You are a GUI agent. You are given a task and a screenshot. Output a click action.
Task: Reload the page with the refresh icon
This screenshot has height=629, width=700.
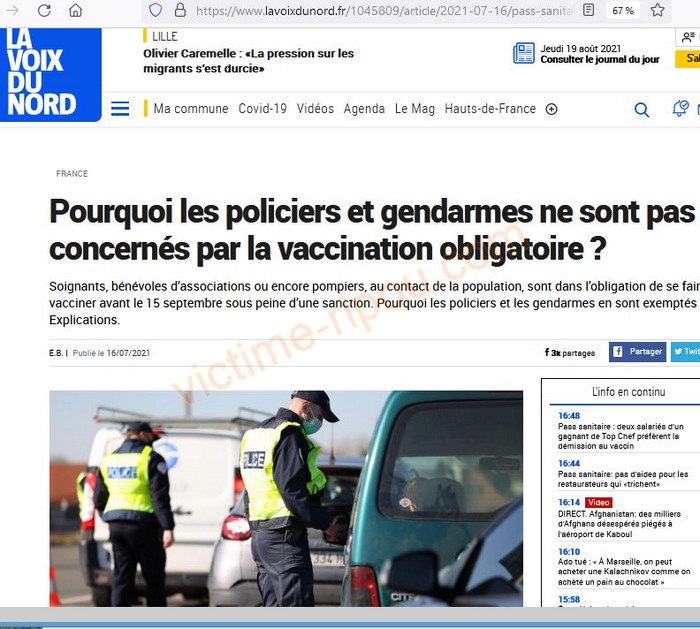(x=44, y=10)
